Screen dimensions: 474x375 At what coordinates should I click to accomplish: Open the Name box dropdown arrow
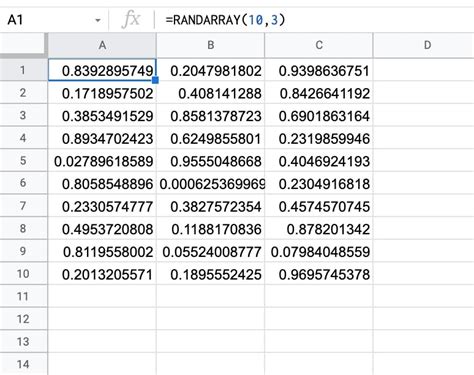click(98, 20)
